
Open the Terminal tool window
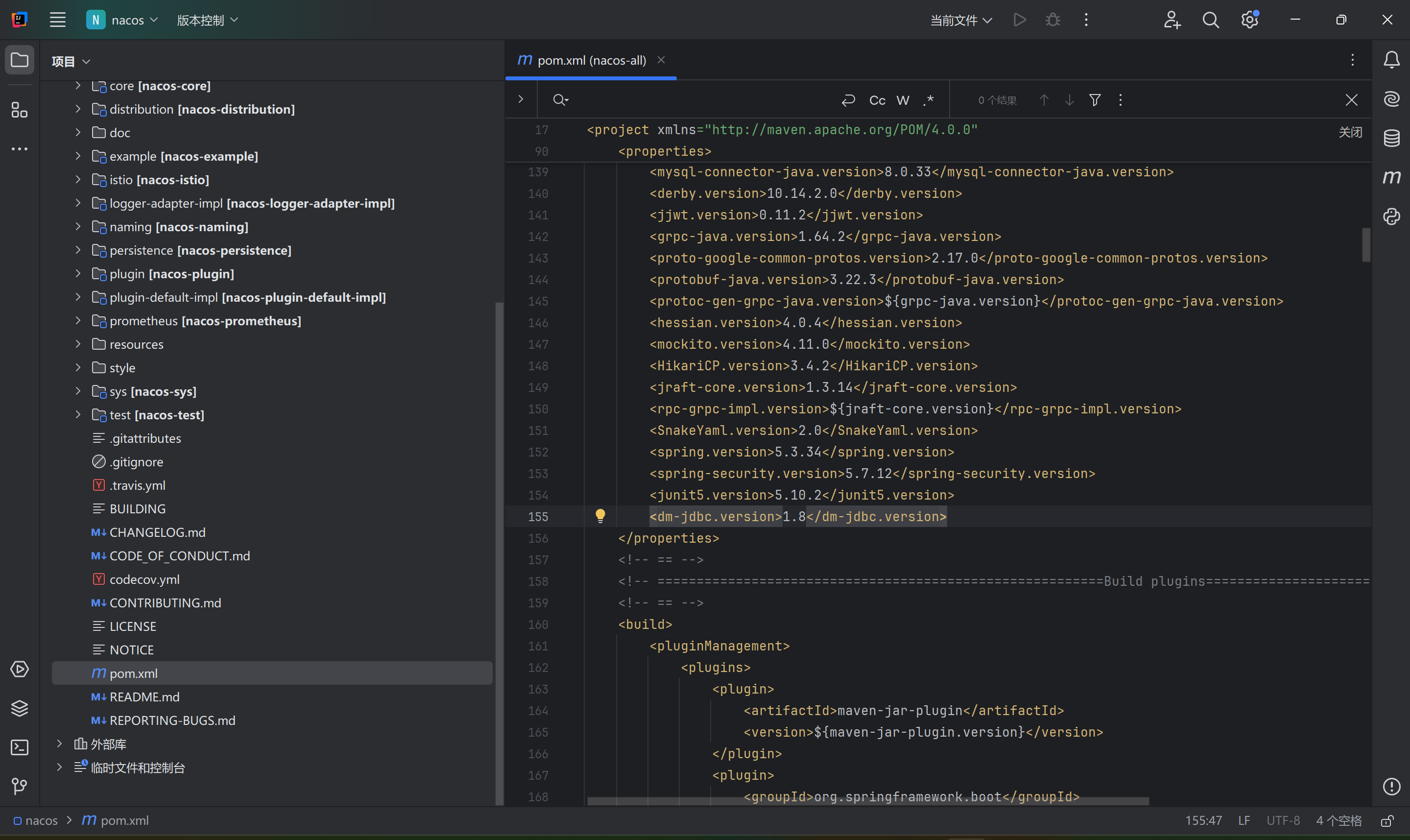click(19, 747)
